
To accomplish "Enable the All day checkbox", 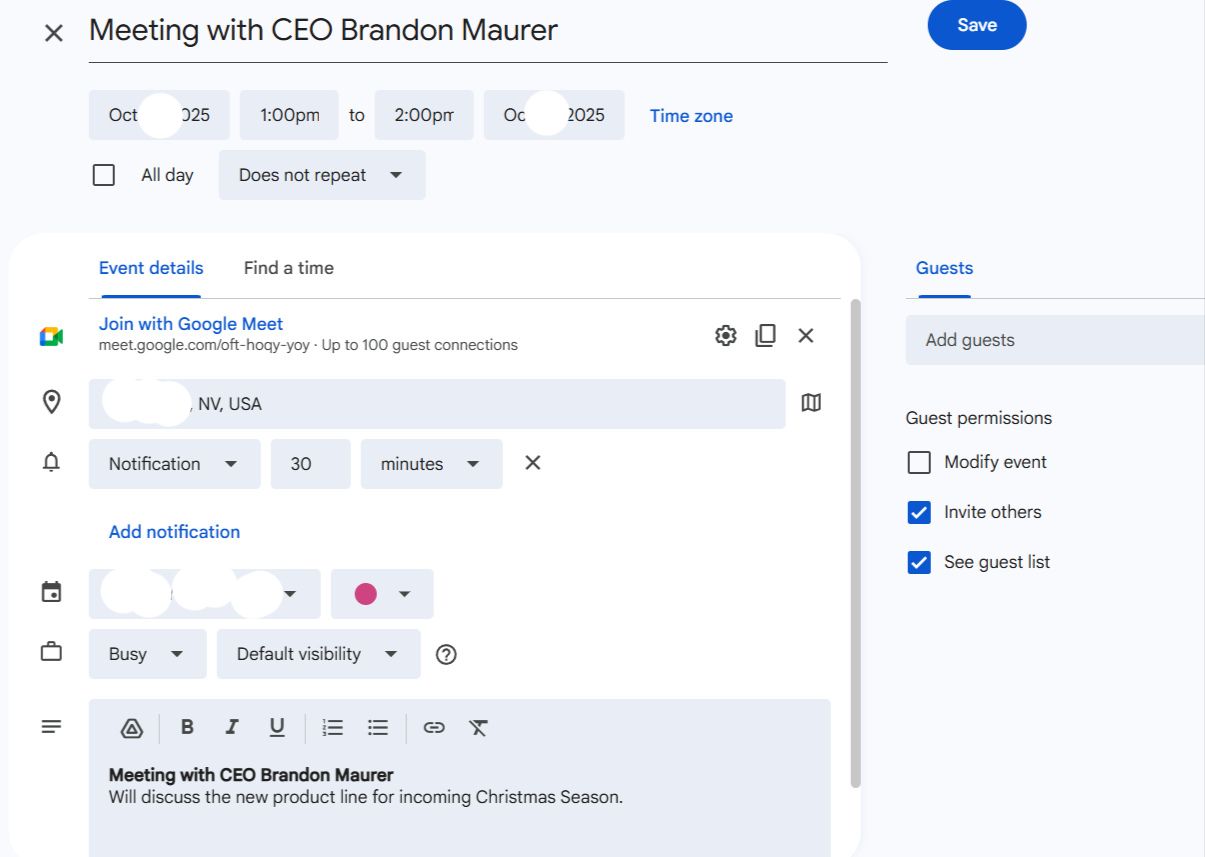I will tap(104, 175).
